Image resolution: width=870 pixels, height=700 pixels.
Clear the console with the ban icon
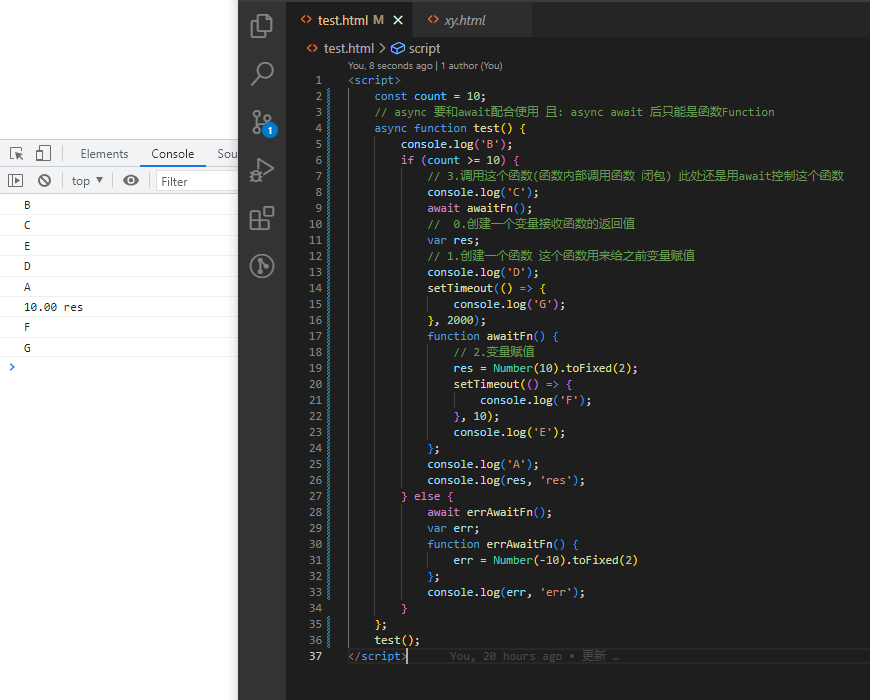[x=44, y=181]
